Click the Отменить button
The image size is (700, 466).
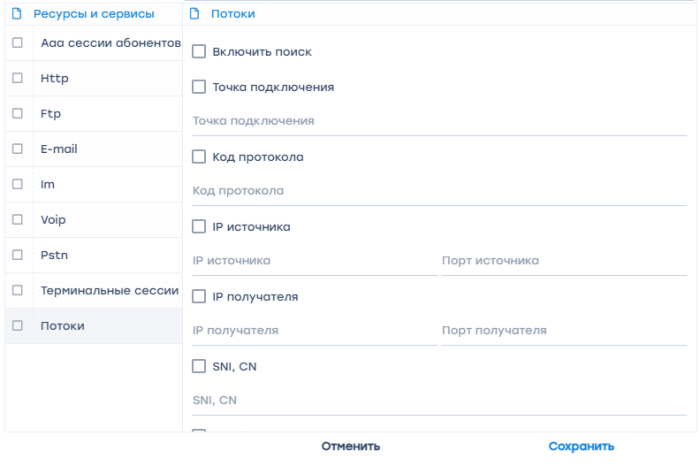[x=350, y=446]
